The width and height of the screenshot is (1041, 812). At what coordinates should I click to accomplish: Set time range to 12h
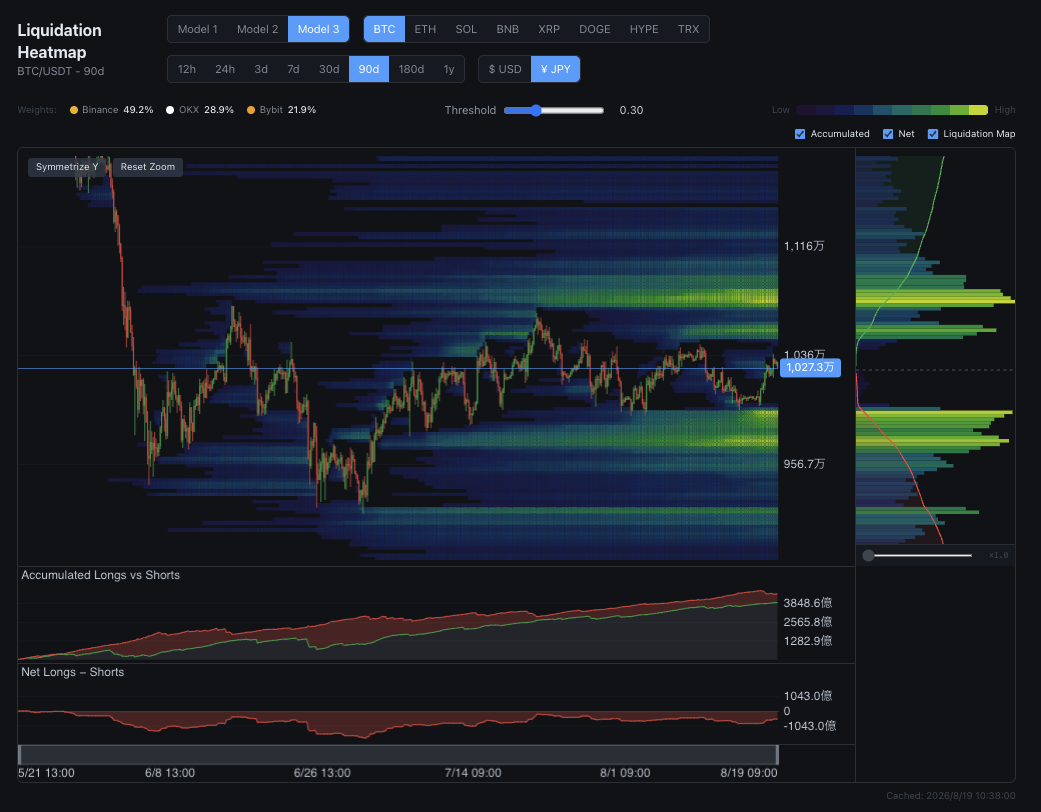click(x=187, y=69)
